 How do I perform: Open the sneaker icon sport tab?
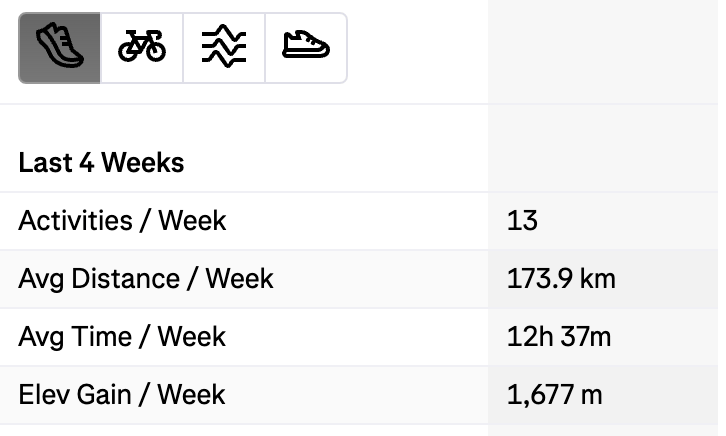pyautogui.click(x=306, y=48)
